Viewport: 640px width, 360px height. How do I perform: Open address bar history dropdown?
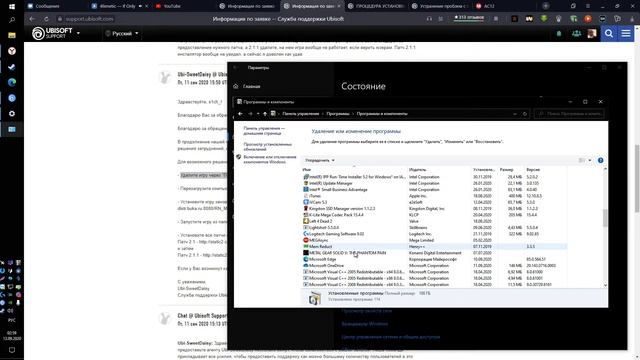[x=515, y=114]
